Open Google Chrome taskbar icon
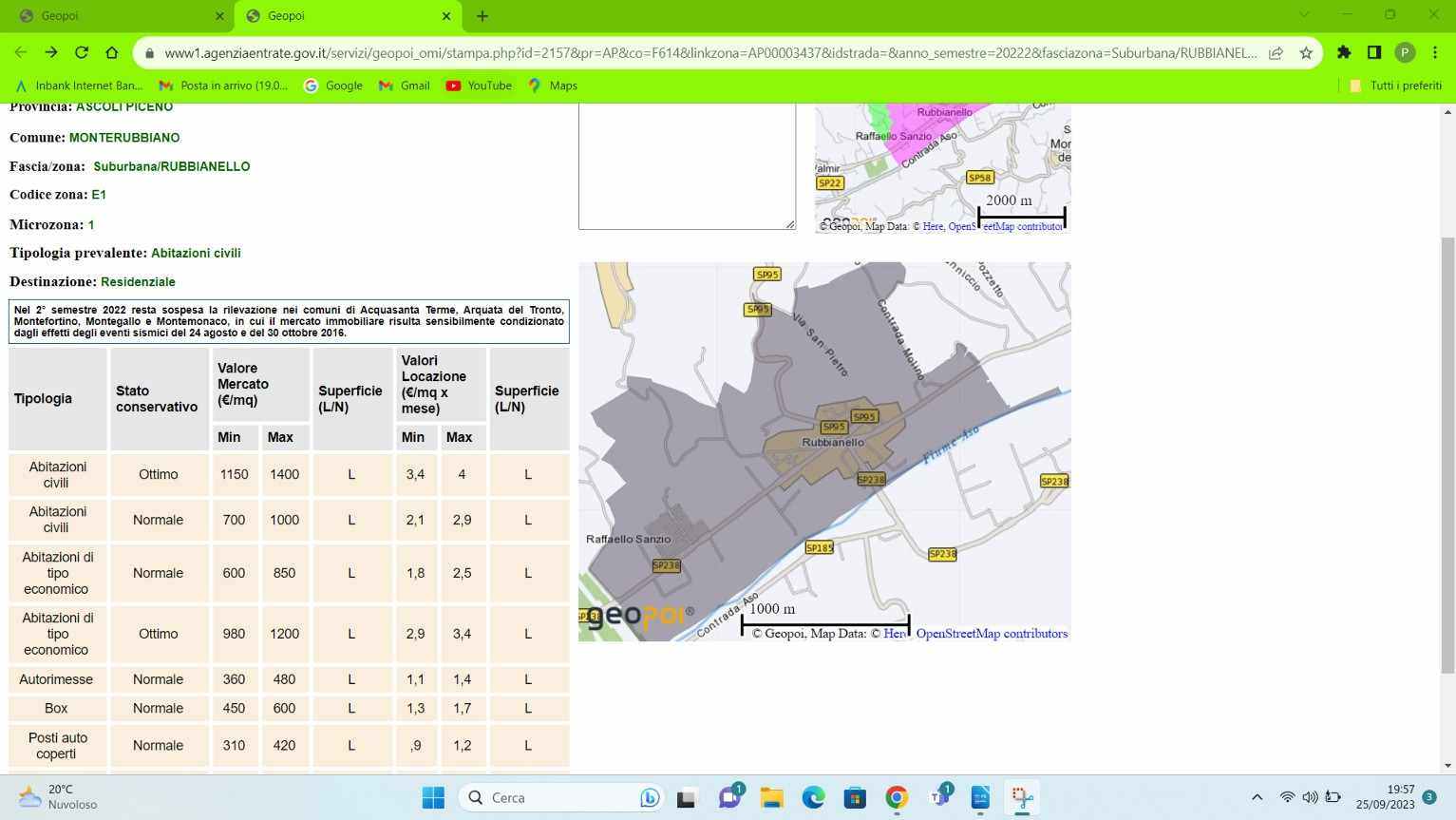Viewport: 1456px width, 820px height. coord(897,798)
